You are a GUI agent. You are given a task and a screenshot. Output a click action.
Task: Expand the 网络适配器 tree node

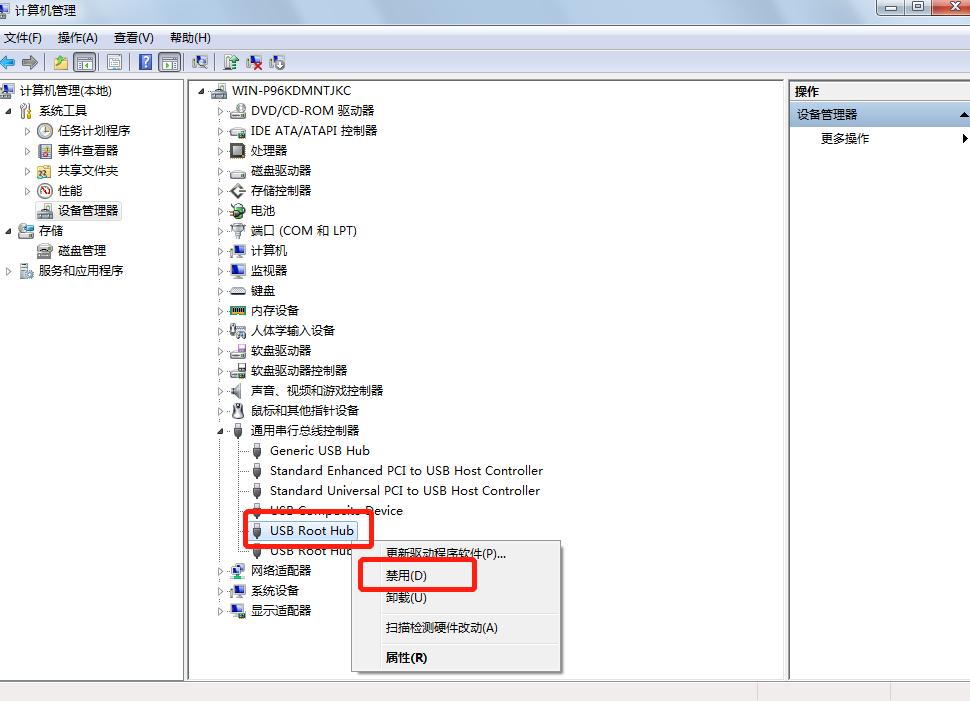coord(220,571)
